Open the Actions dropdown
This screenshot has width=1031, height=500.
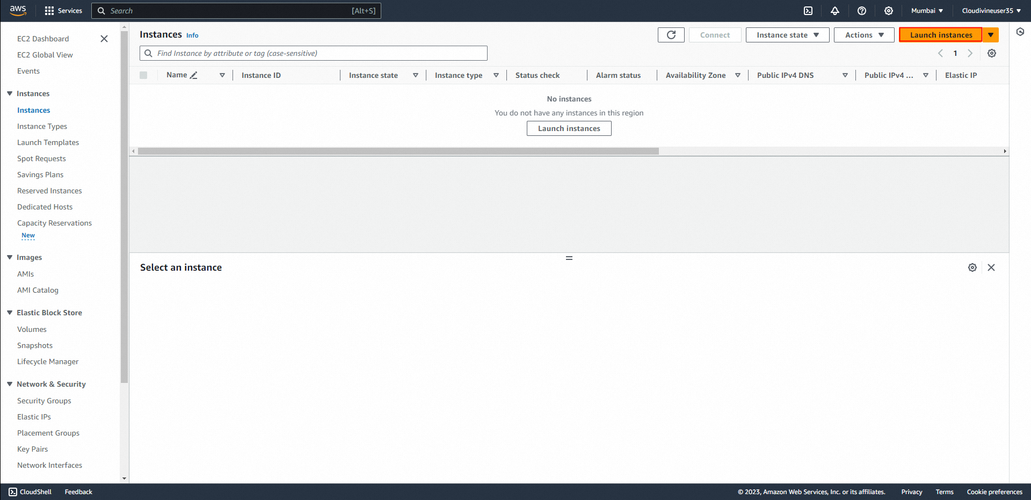point(864,35)
